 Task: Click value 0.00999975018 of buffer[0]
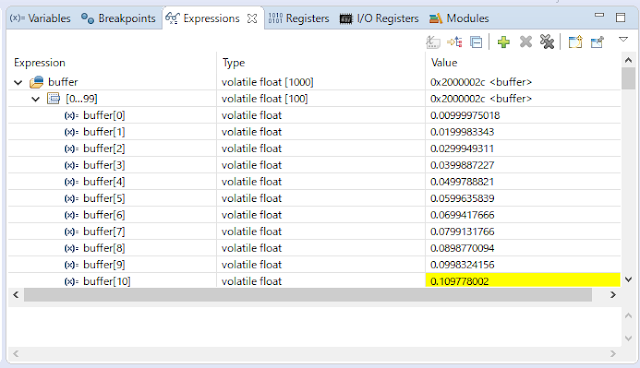pyautogui.click(x=465, y=115)
